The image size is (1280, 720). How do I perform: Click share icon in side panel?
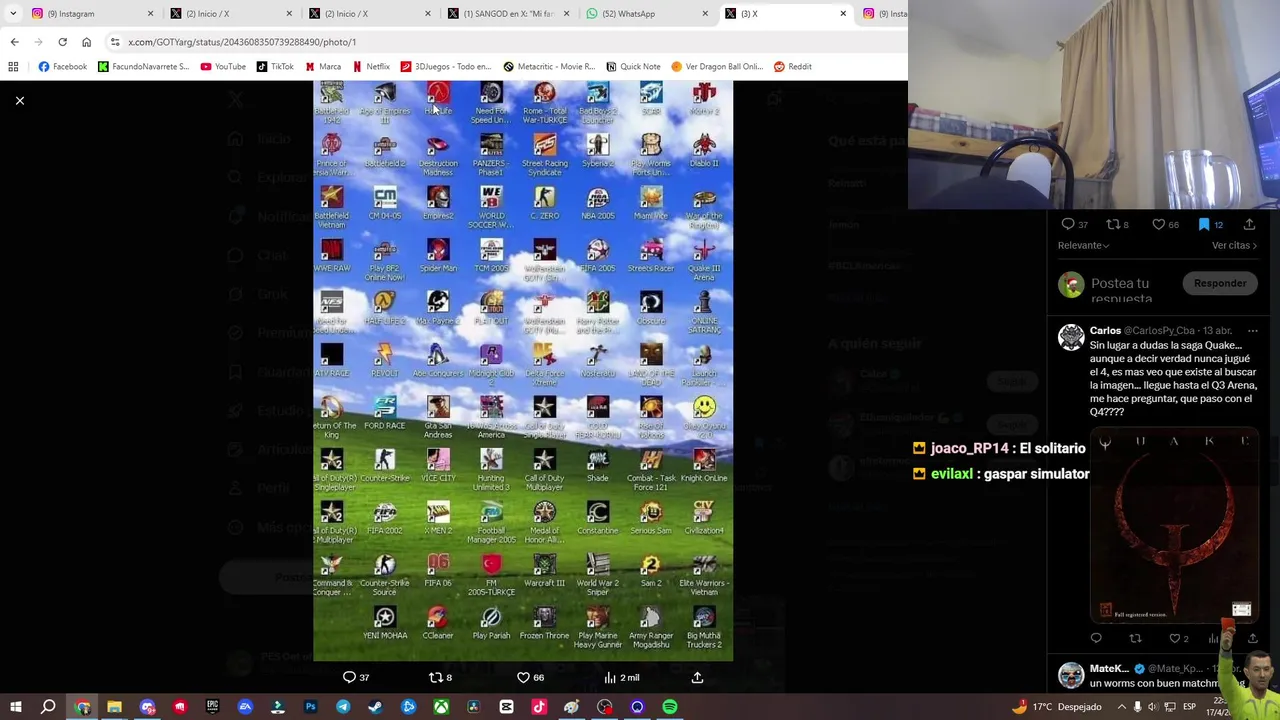(x=1249, y=225)
